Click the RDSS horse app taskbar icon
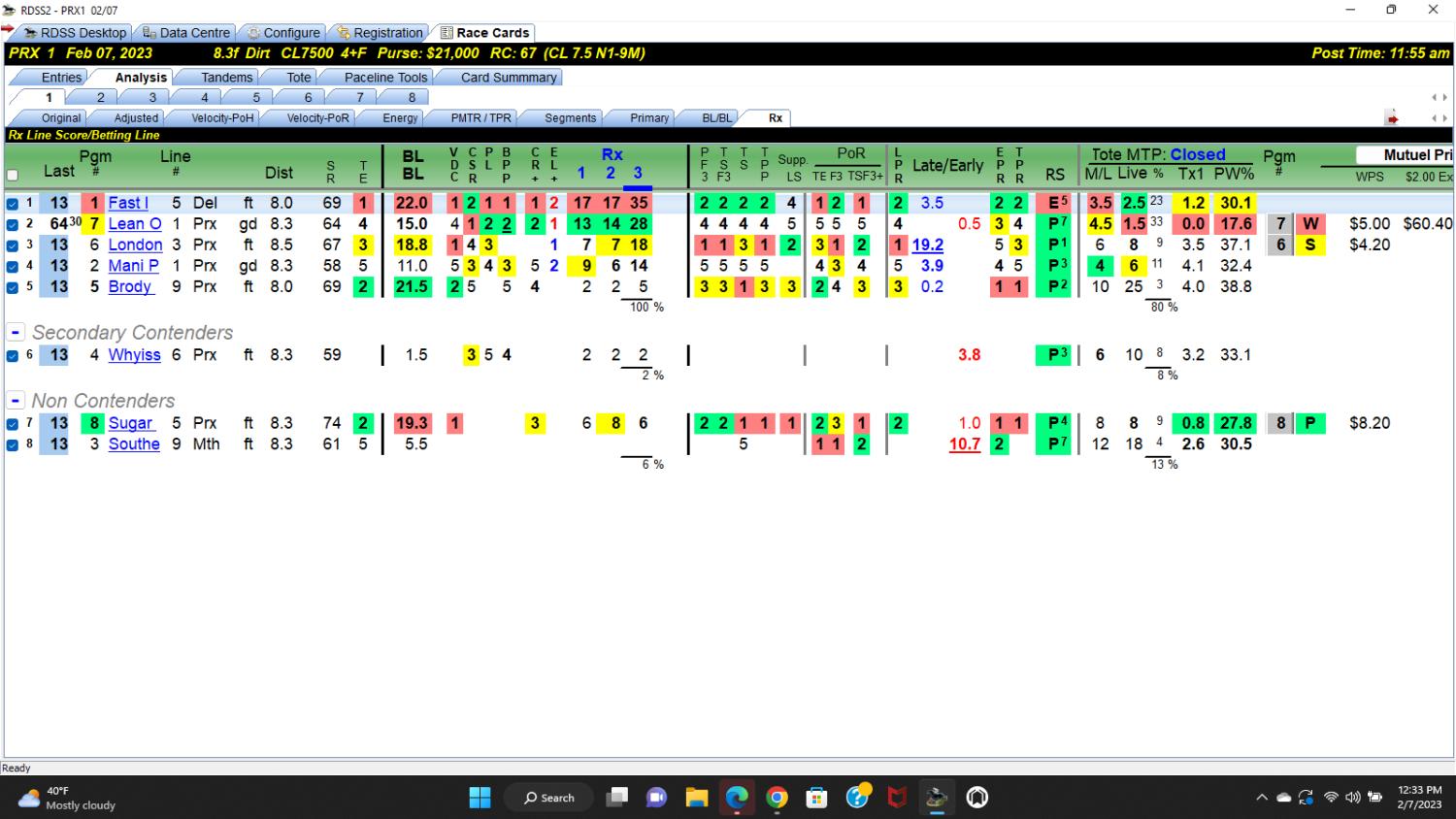 [937, 798]
